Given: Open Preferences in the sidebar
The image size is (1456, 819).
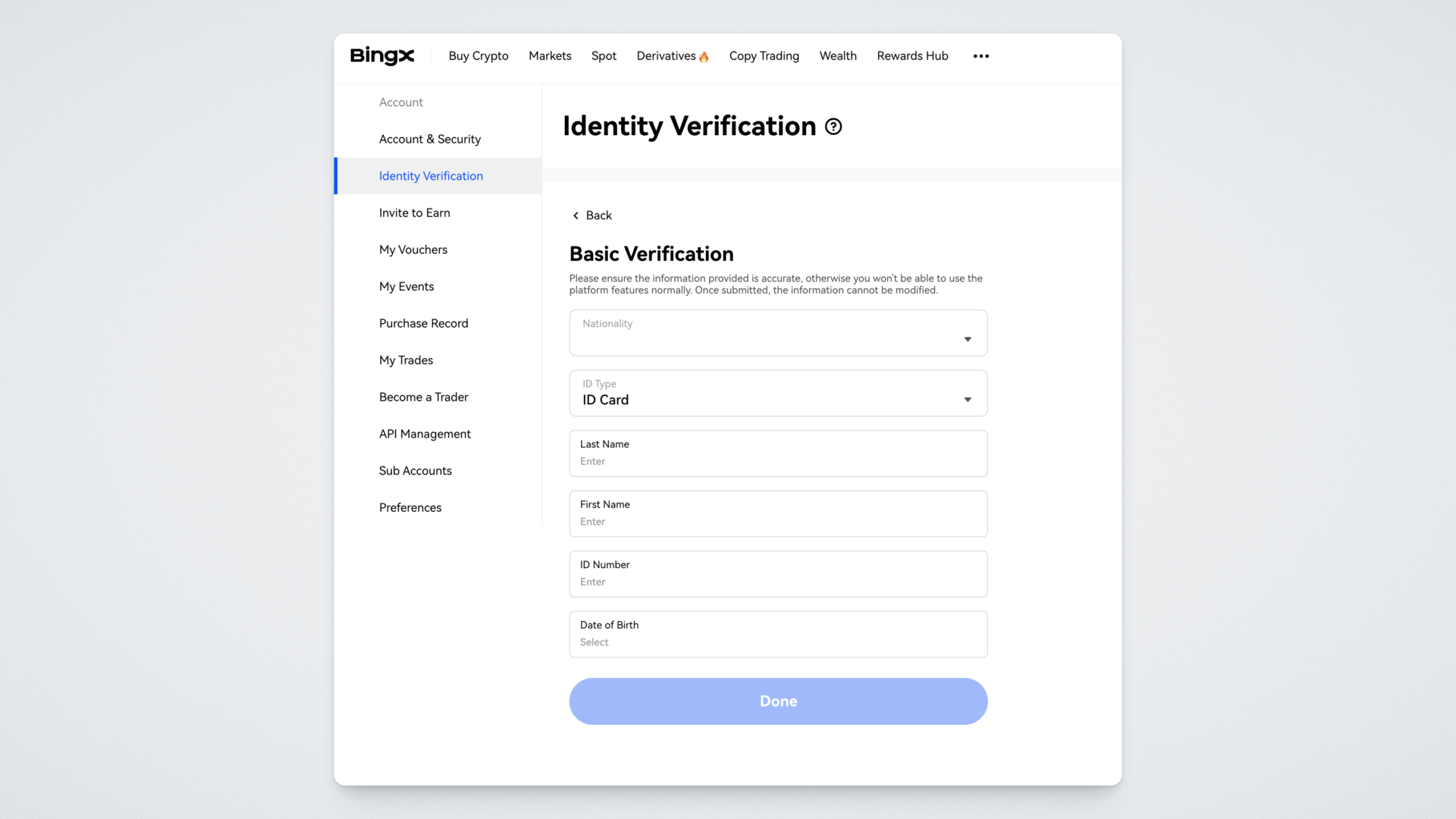Looking at the screenshot, I should pos(409,508).
